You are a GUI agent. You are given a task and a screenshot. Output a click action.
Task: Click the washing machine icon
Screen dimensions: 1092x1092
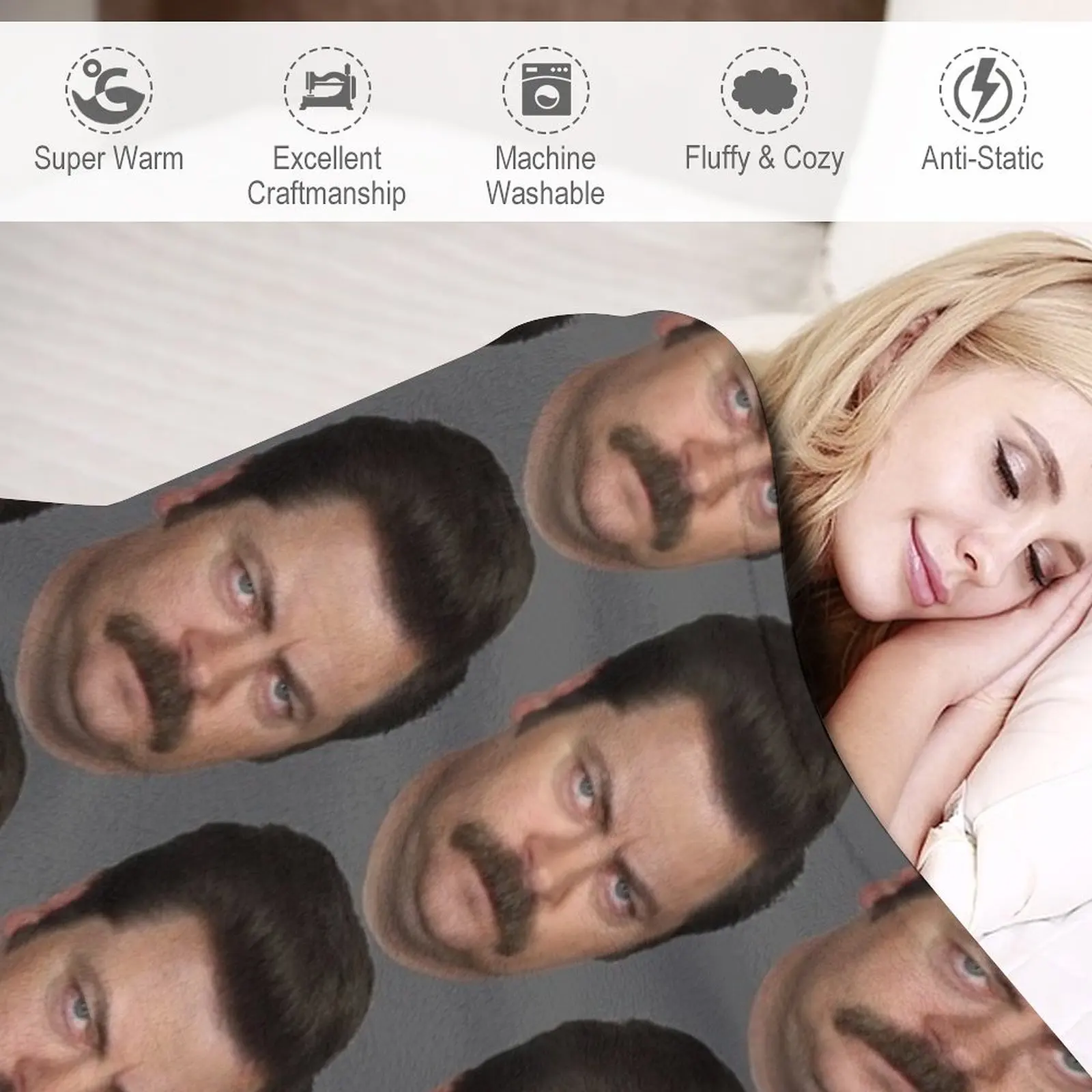point(546,89)
